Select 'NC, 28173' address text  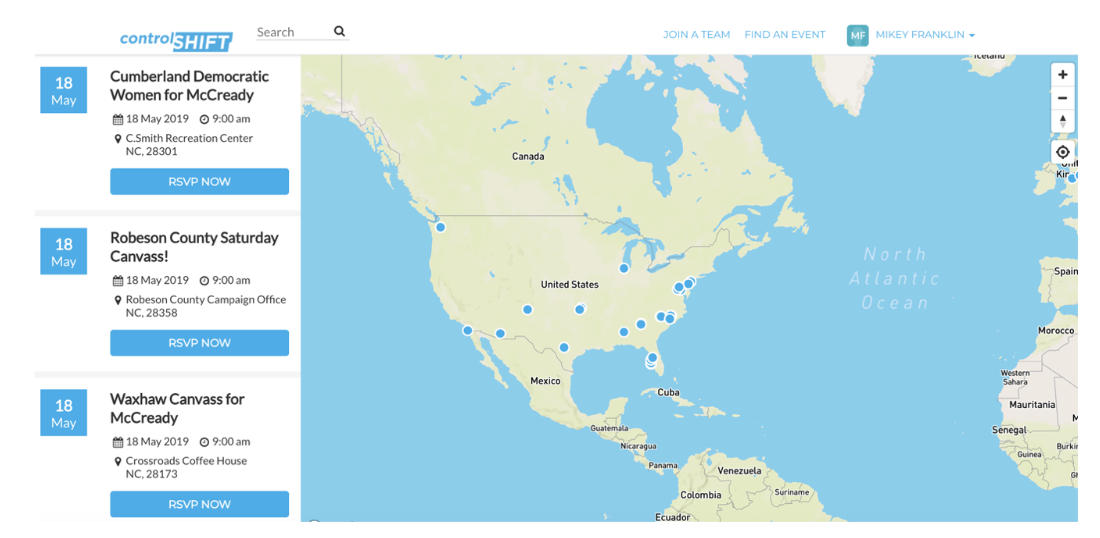[152, 474]
